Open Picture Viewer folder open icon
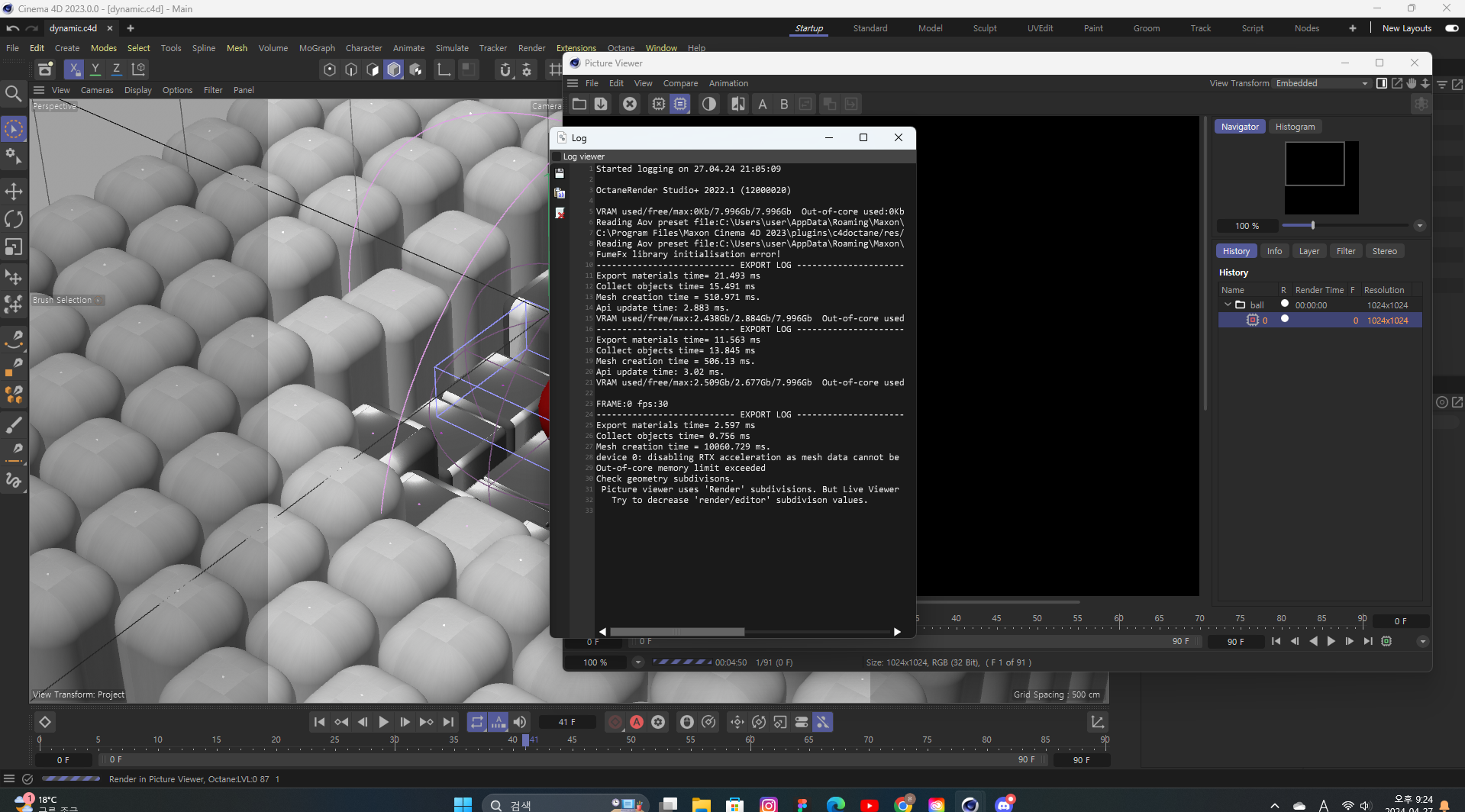The width and height of the screenshot is (1465, 812). coord(579,104)
